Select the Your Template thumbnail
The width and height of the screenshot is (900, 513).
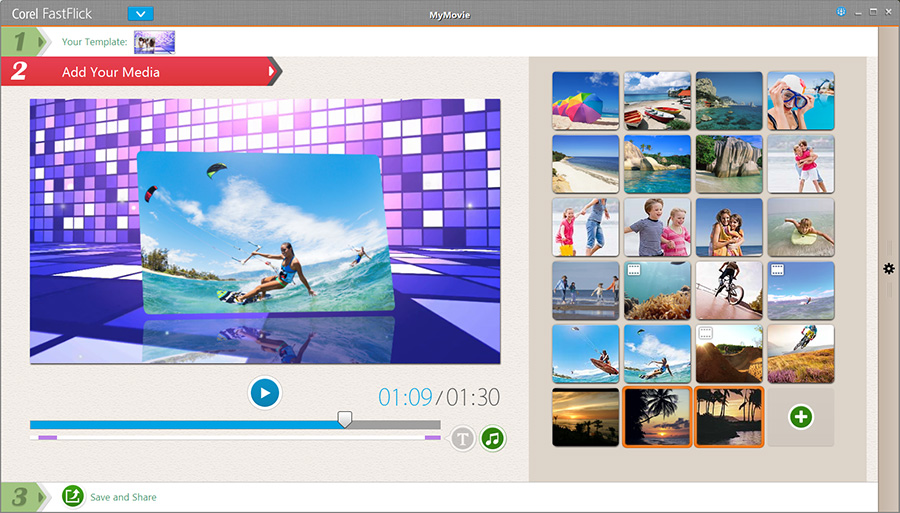154,42
